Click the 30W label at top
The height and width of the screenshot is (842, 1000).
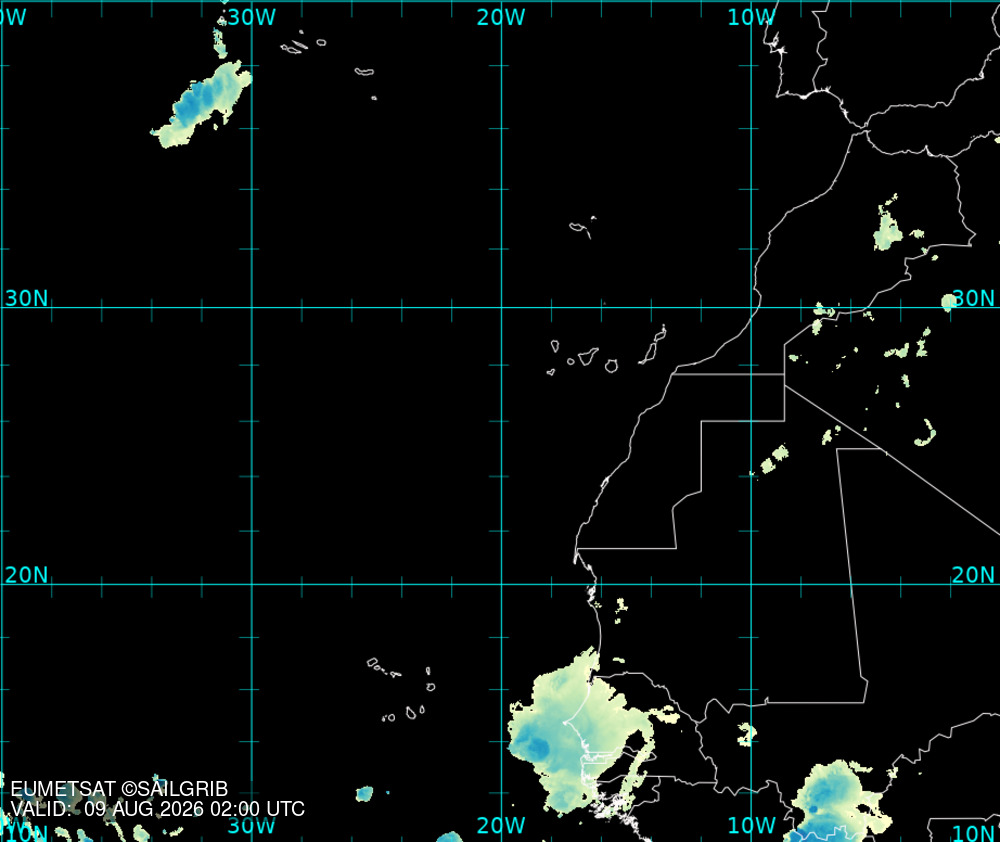click(251, 17)
